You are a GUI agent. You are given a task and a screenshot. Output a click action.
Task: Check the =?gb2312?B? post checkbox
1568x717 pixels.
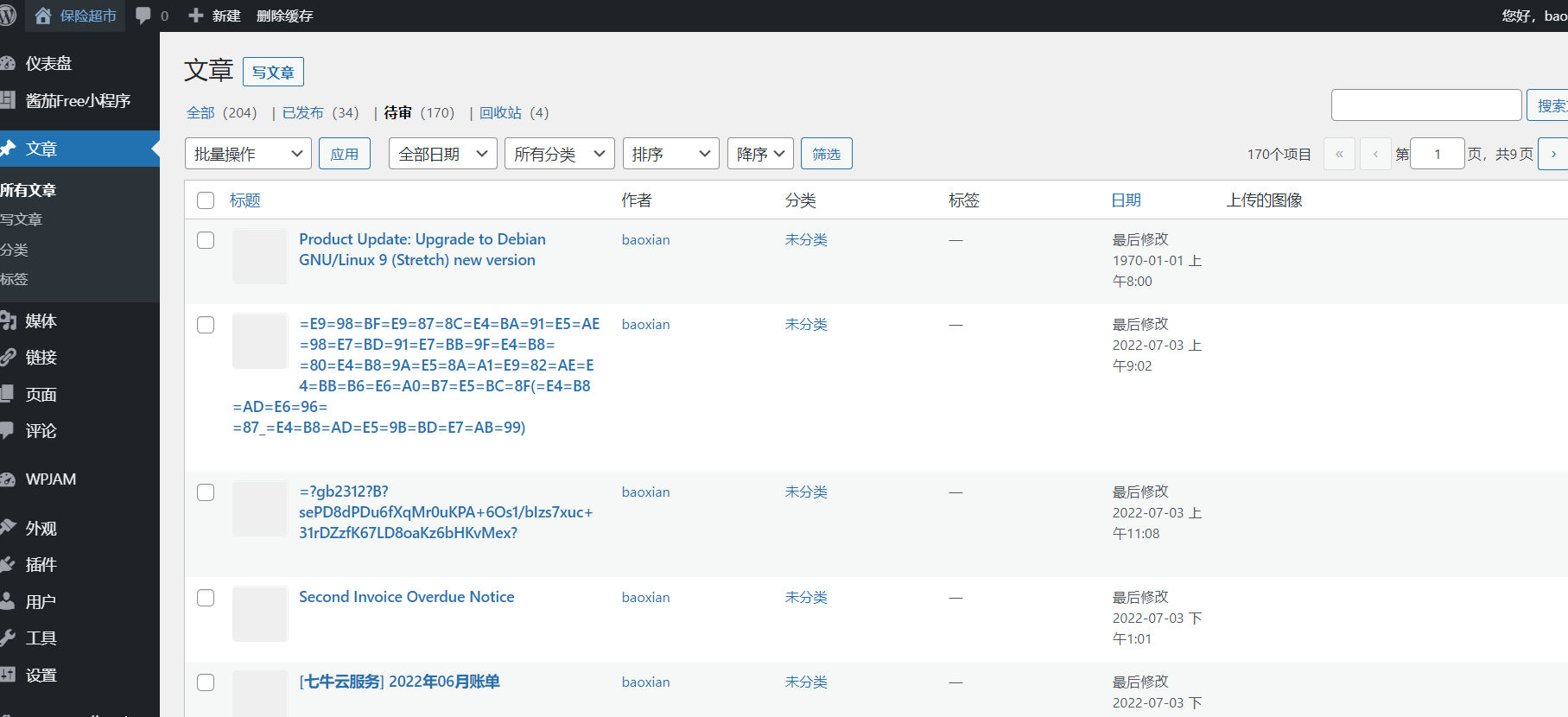(206, 492)
